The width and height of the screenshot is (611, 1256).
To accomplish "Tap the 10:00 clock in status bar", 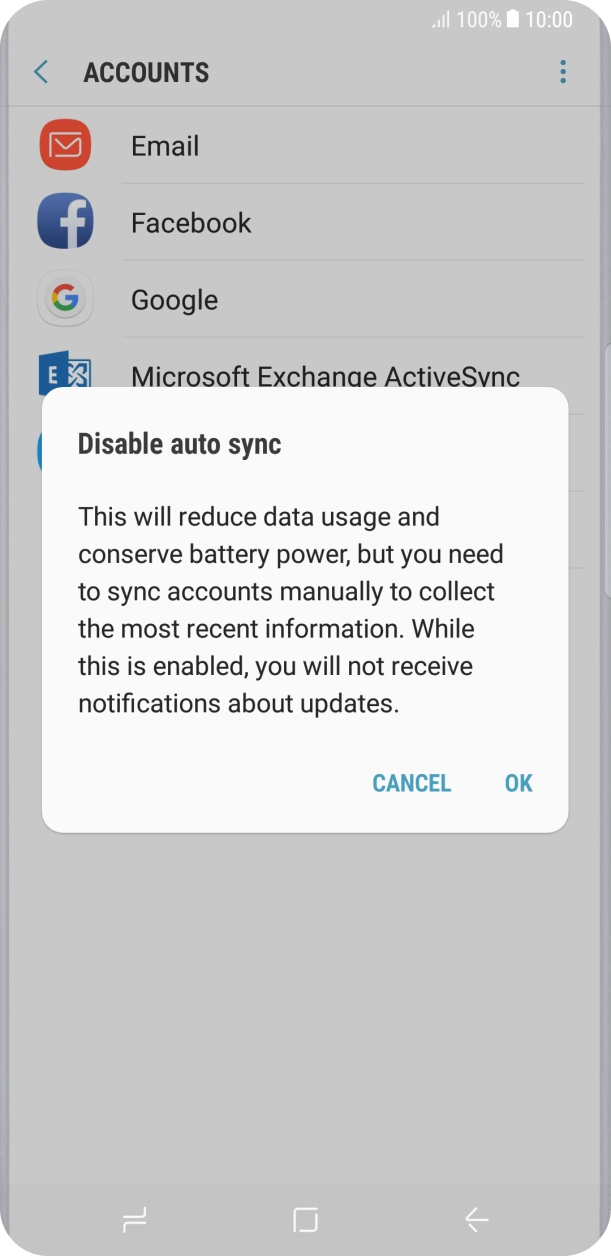I will coord(549,19).
